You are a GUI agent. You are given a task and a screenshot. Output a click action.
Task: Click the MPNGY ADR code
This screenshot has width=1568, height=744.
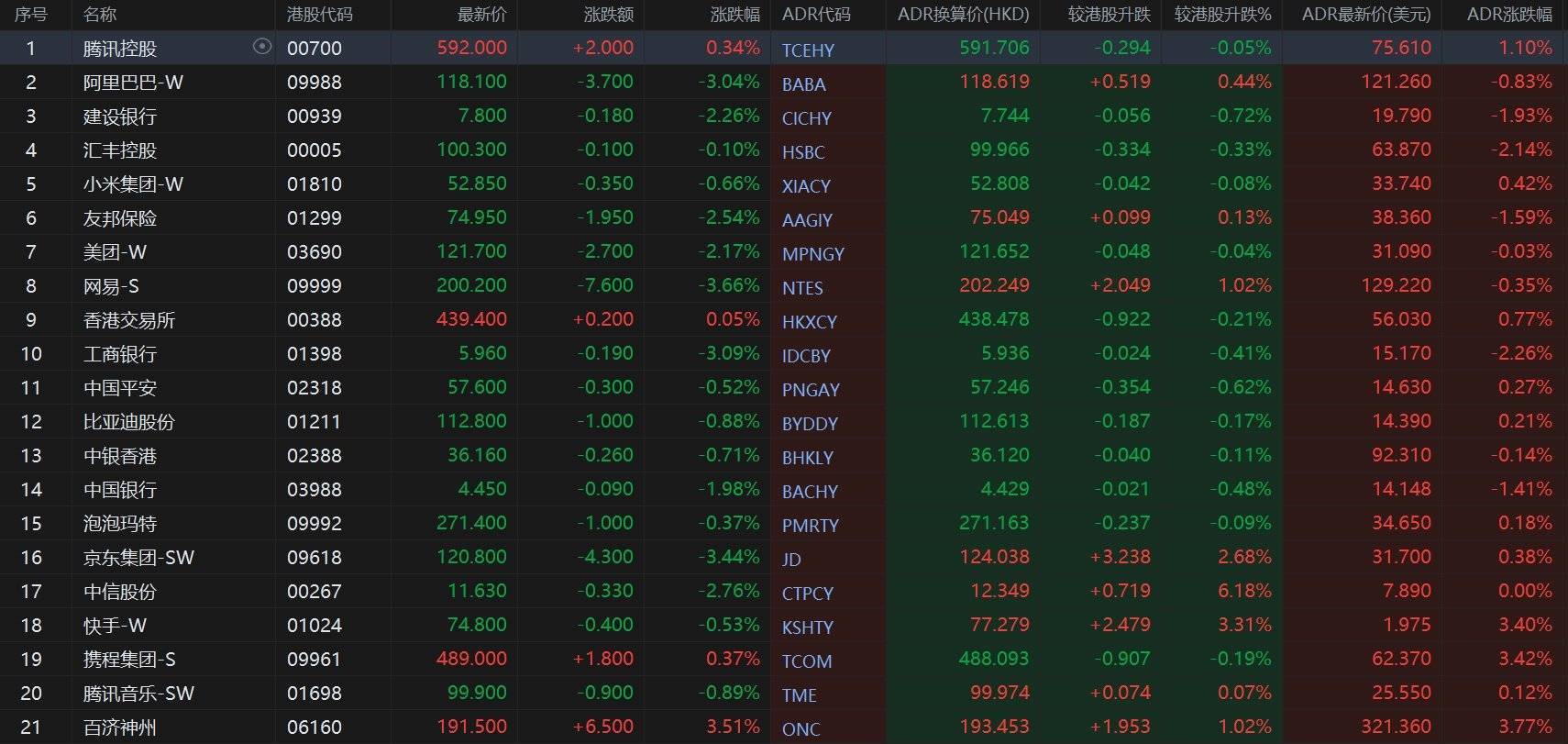813,254
